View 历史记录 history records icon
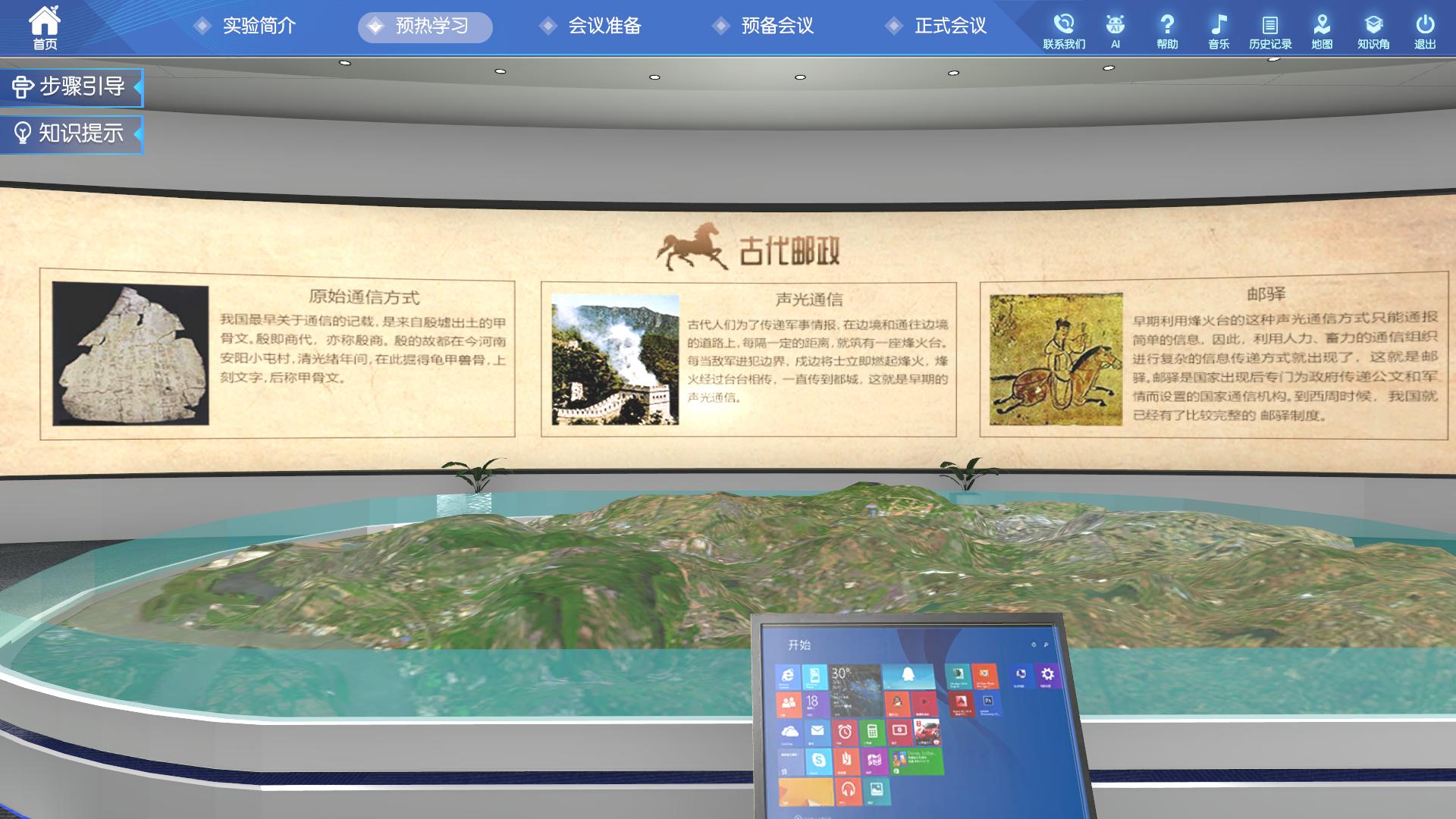The image size is (1456, 819). click(x=1270, y=30)
